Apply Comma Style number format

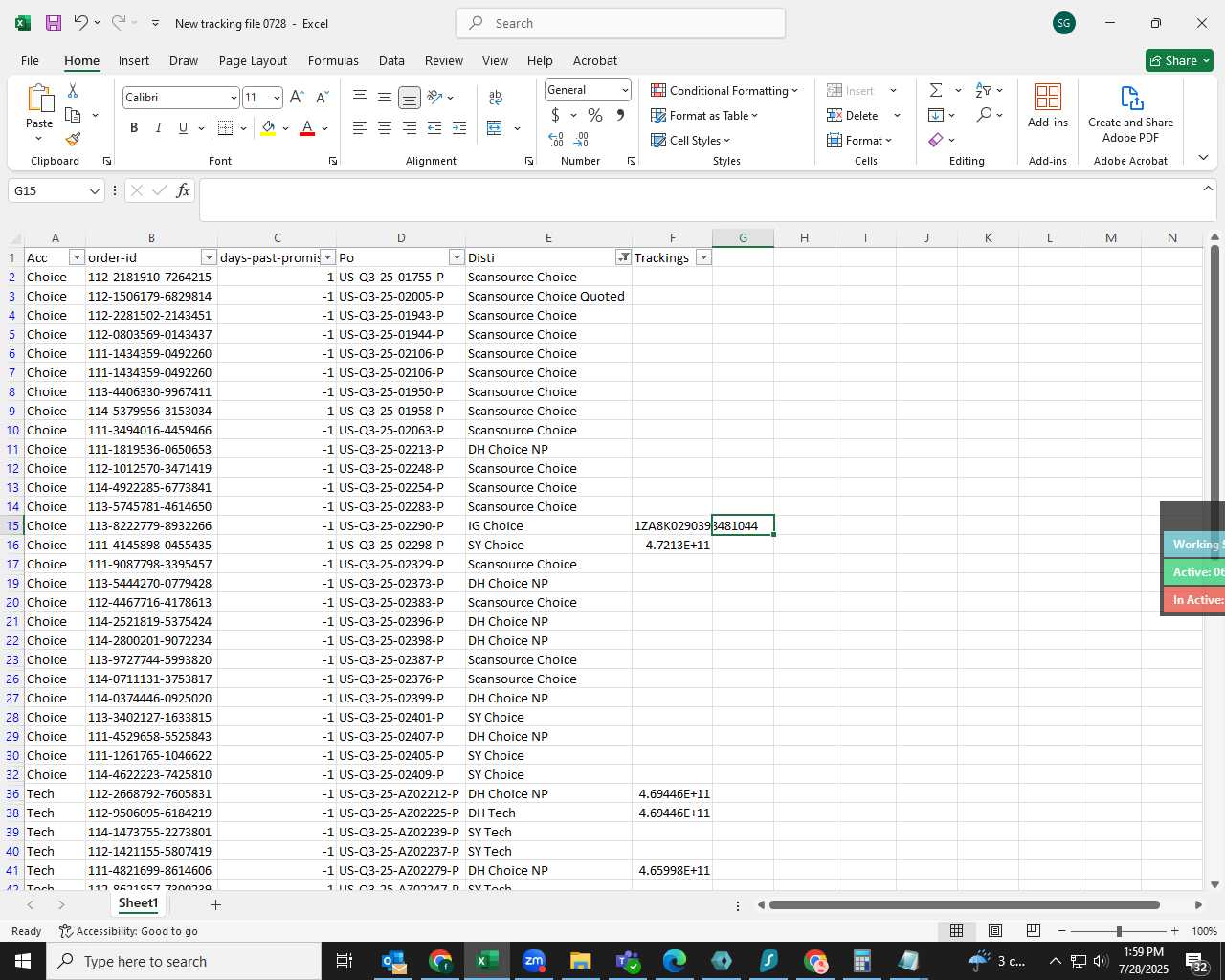[620, 115]
